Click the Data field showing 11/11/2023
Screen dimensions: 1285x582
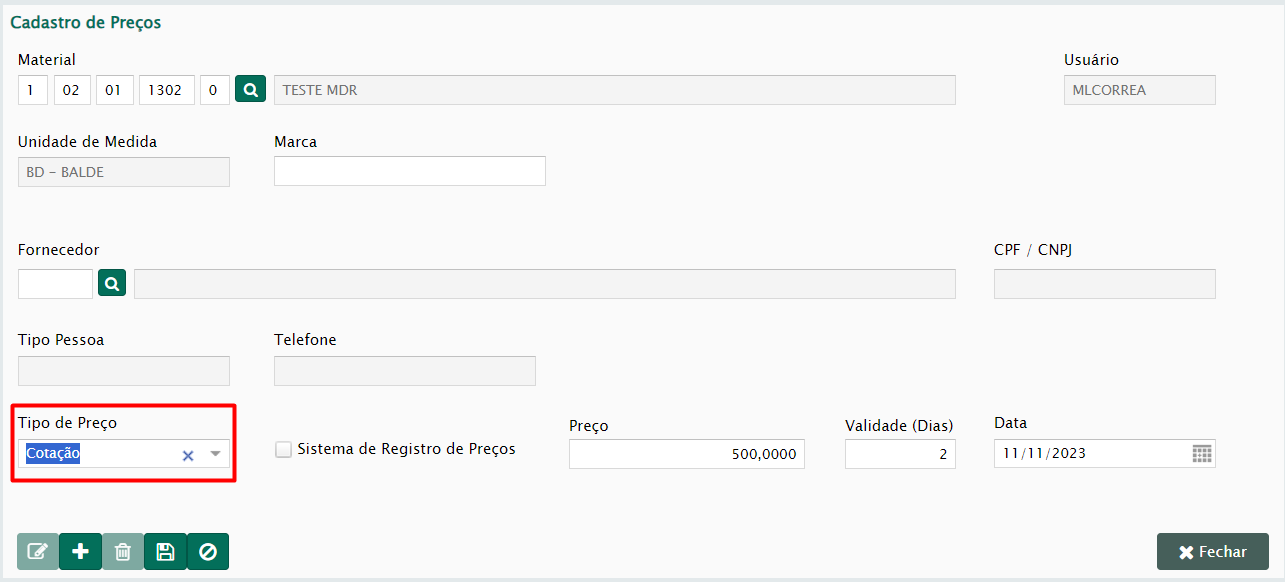pyautogui.click(x=1090, y=454)
